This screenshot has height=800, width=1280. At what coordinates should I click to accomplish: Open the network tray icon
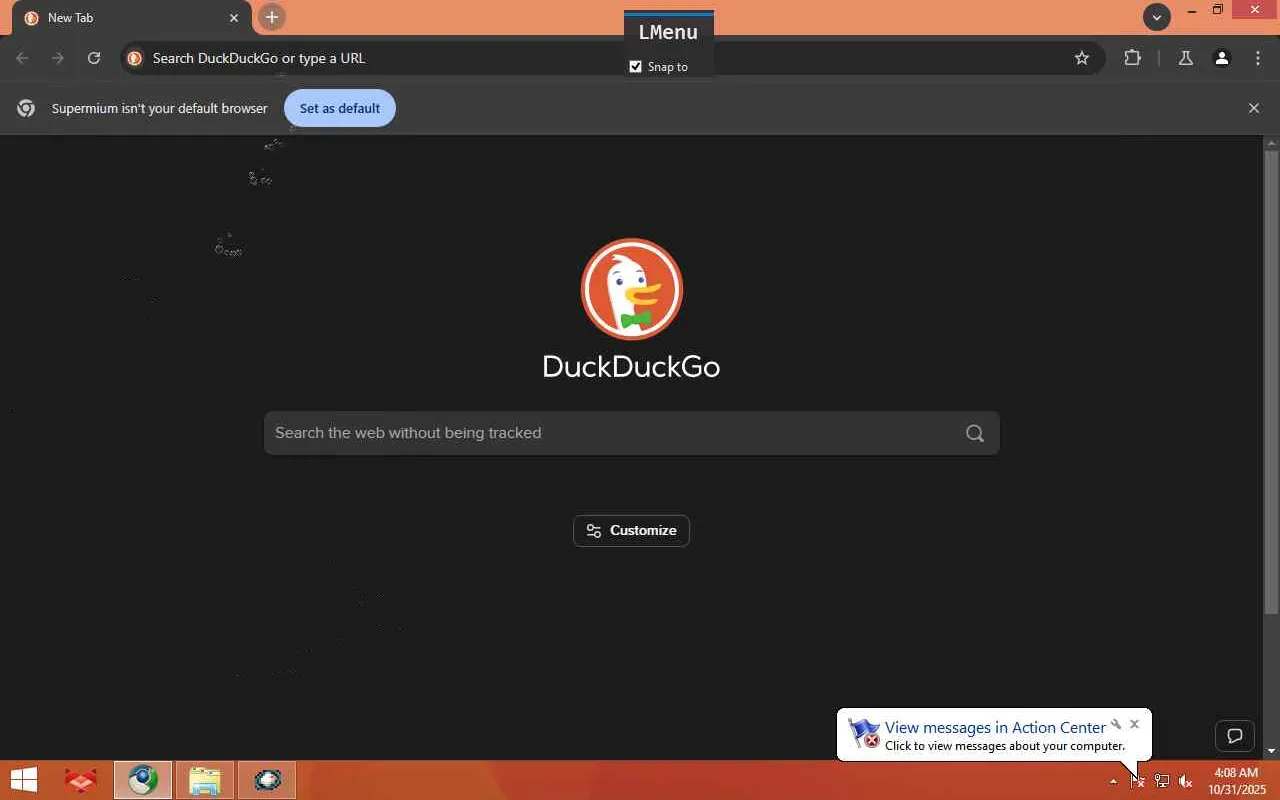pos(1162,781)
